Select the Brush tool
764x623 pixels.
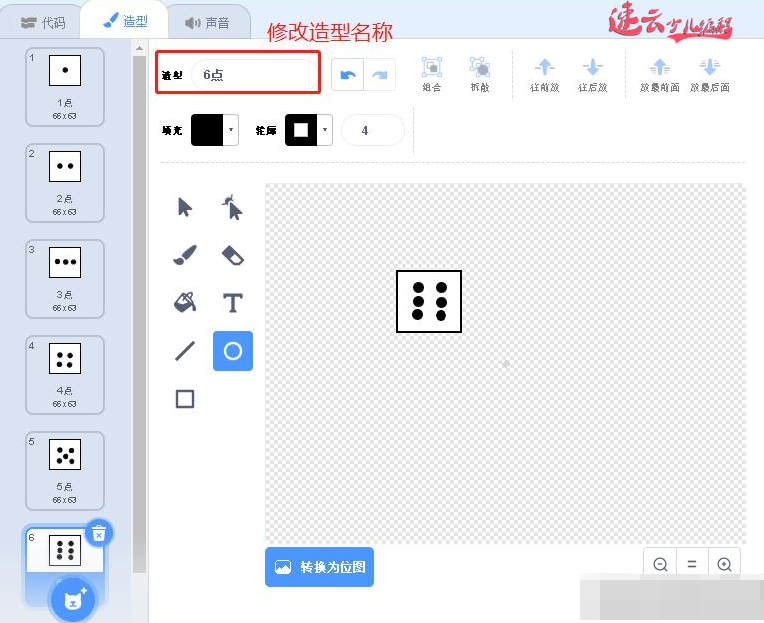(185, 255)
